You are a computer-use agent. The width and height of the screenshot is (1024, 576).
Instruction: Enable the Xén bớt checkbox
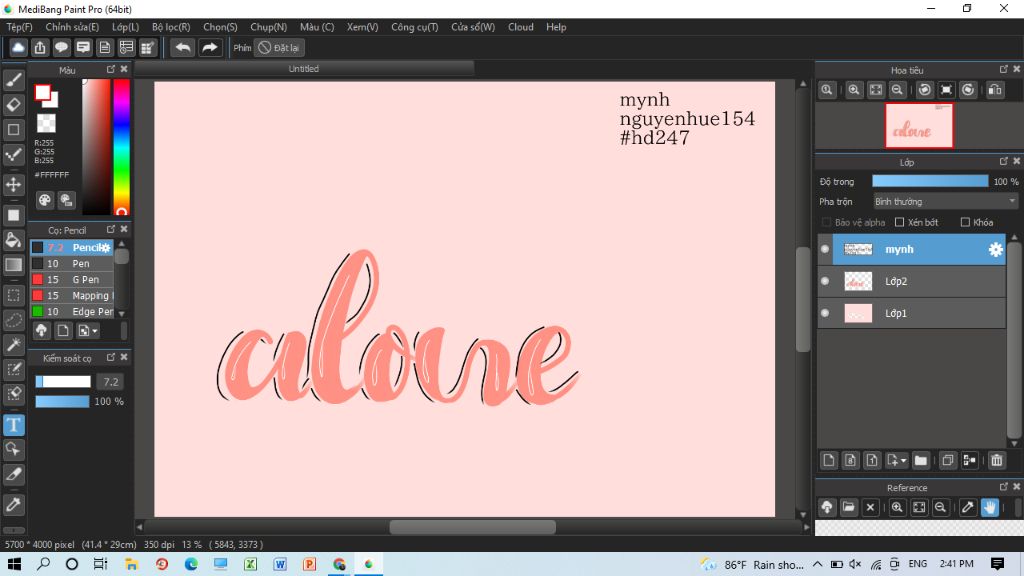click(899, 222)
